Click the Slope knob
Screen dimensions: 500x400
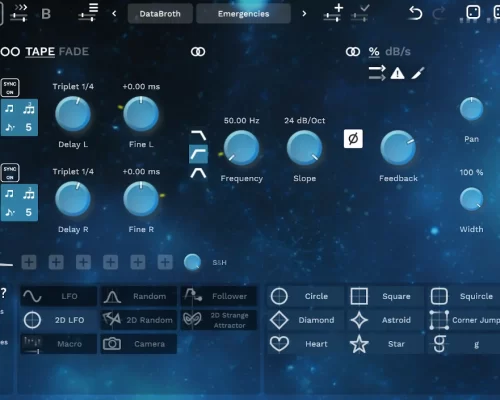[x=304, y=148]
